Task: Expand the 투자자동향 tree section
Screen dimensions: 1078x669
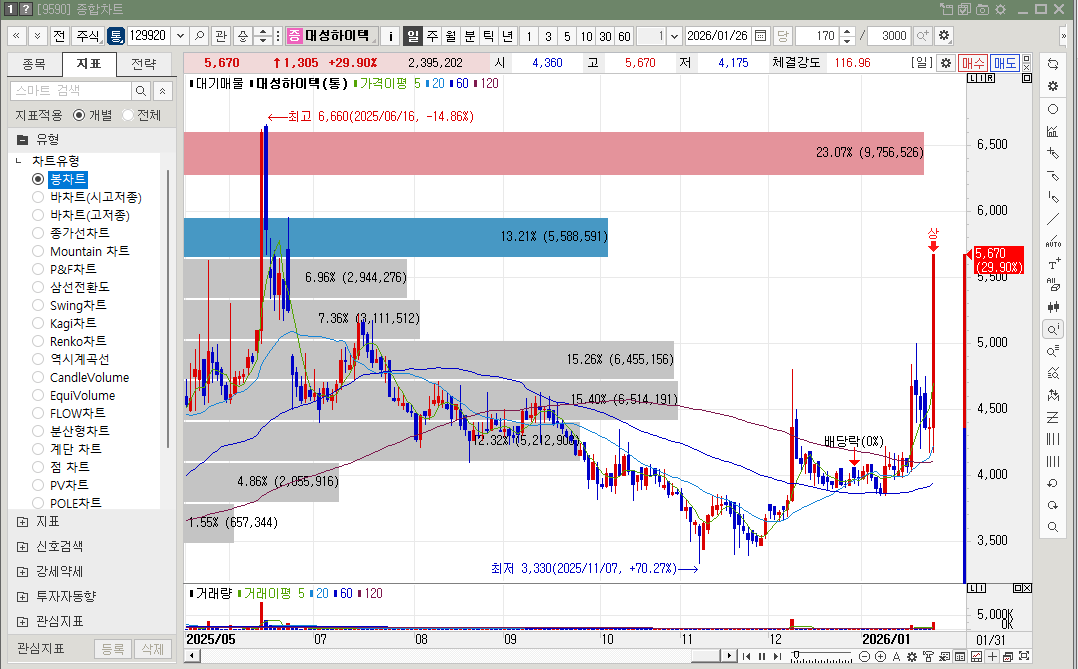Action: pos(23,597)
